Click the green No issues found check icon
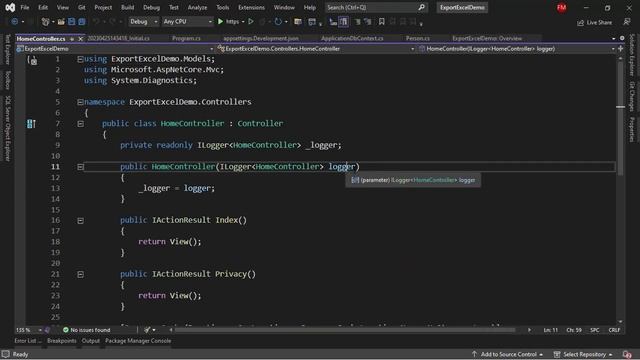This screenshot has width=640, height=360. (x=66, y=330)
